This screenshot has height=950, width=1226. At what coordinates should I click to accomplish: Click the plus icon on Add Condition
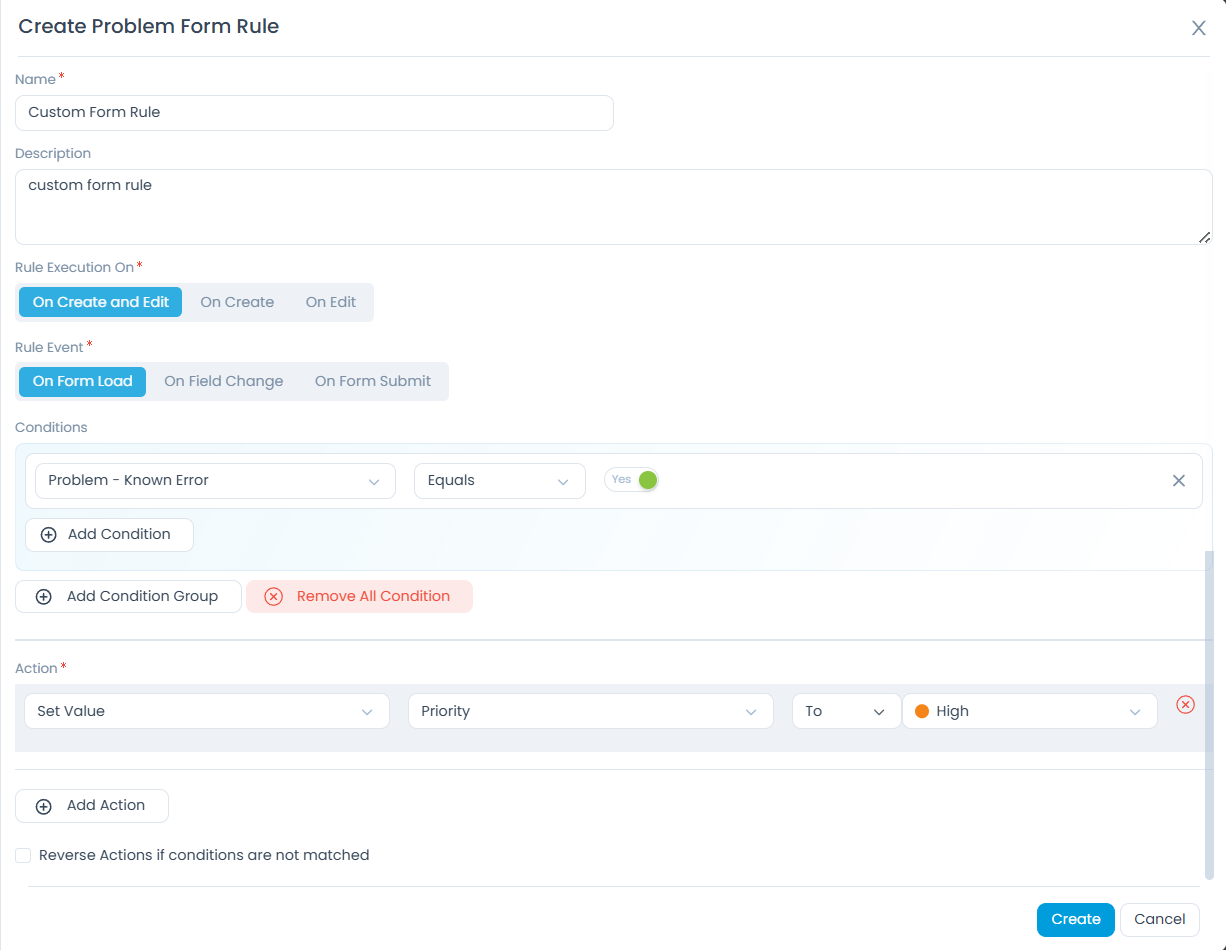pyautogui.click(x=48, y=534)
